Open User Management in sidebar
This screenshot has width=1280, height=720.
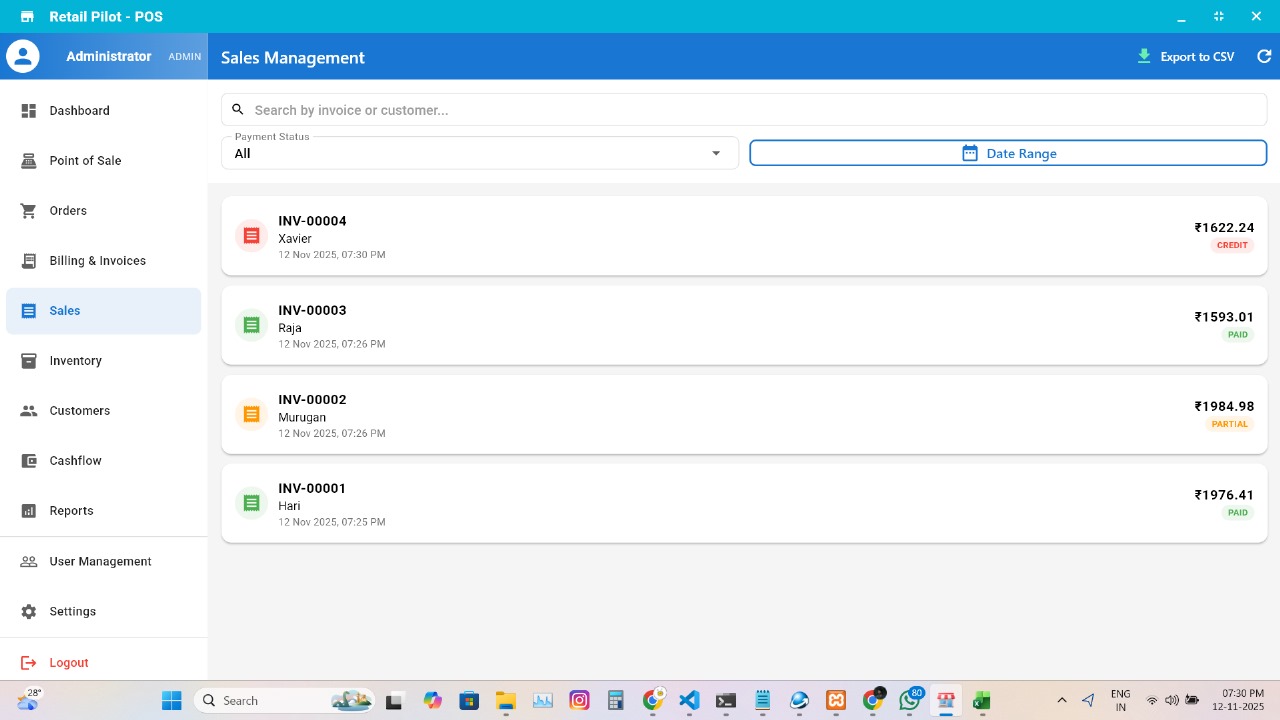[100, 562]
